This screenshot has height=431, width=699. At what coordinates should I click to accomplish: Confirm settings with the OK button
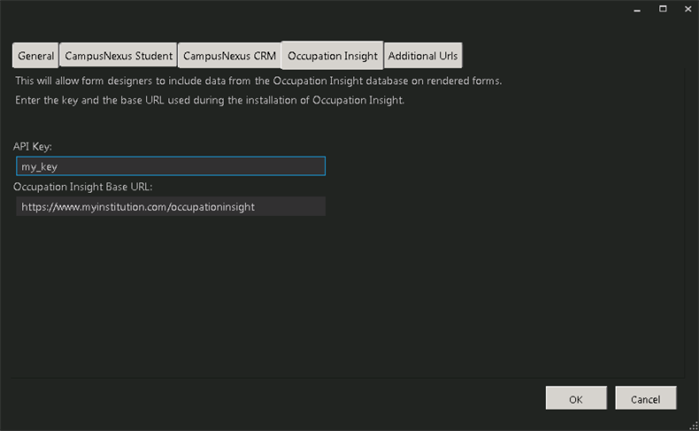[x=576, y=398]
